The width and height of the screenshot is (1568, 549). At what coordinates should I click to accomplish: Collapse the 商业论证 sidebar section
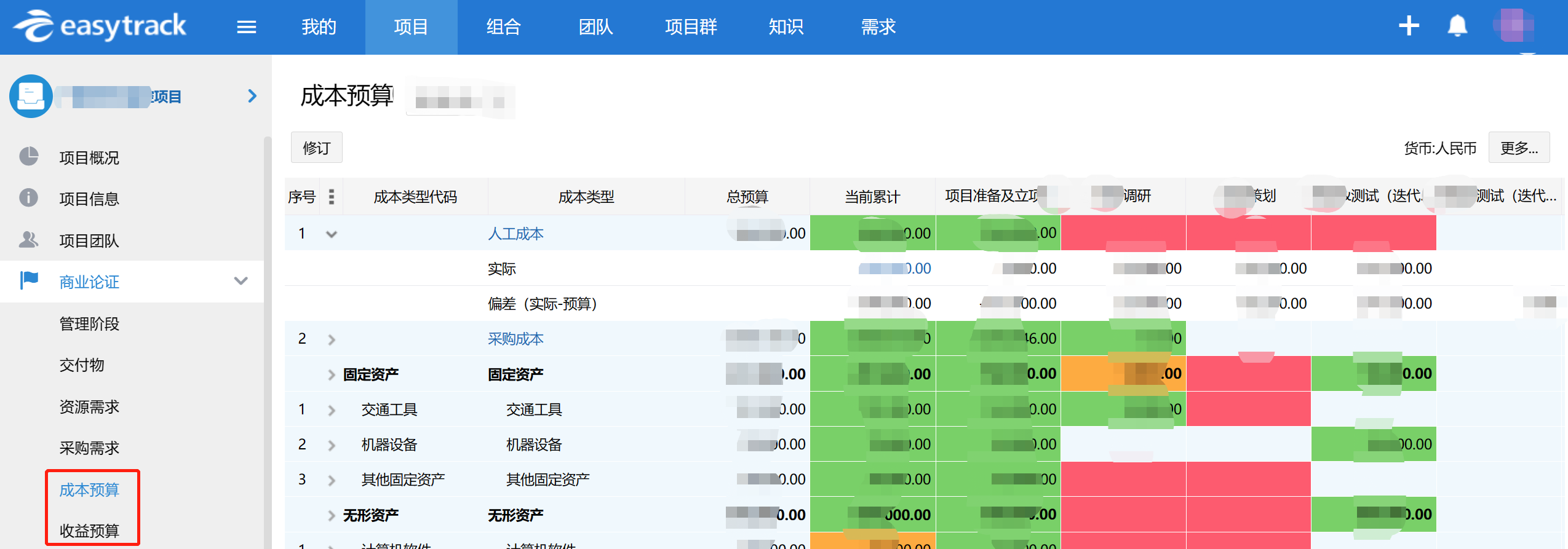241,282
